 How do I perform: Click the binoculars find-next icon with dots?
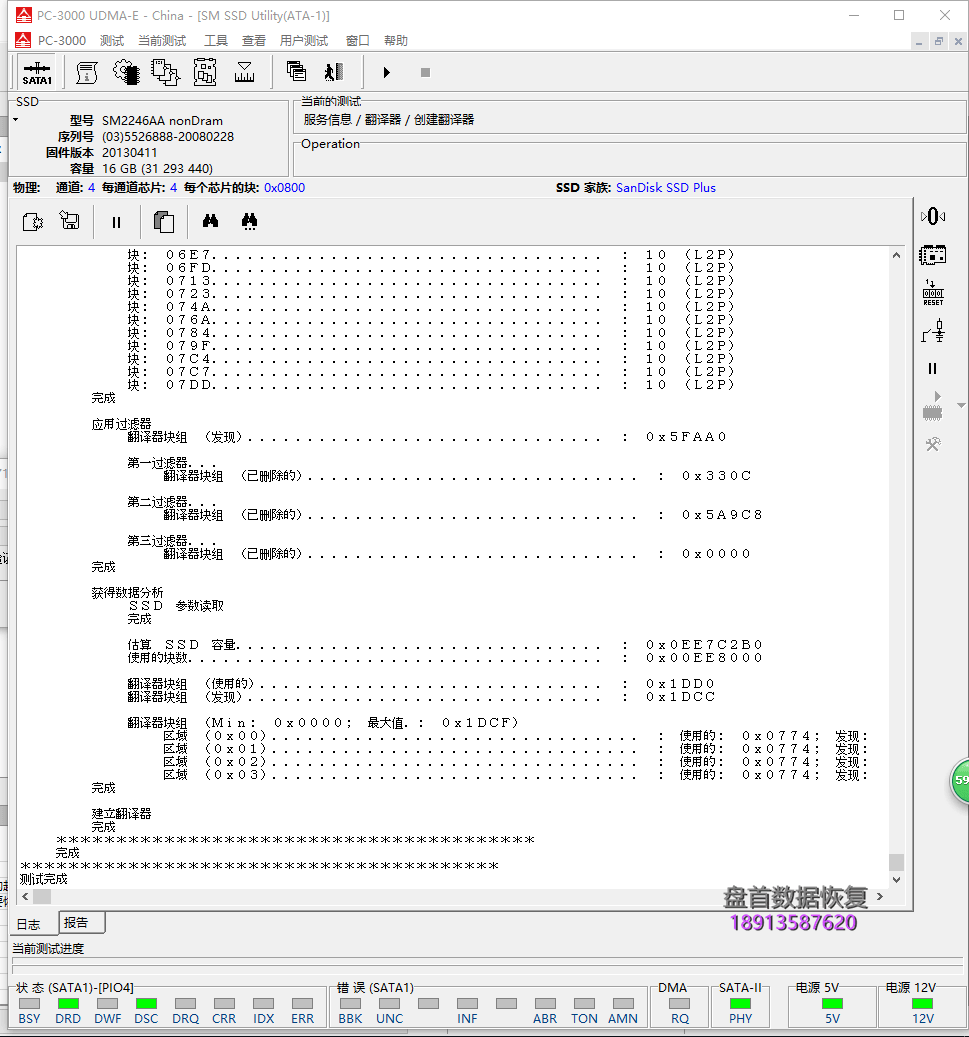tap(249, 222)
